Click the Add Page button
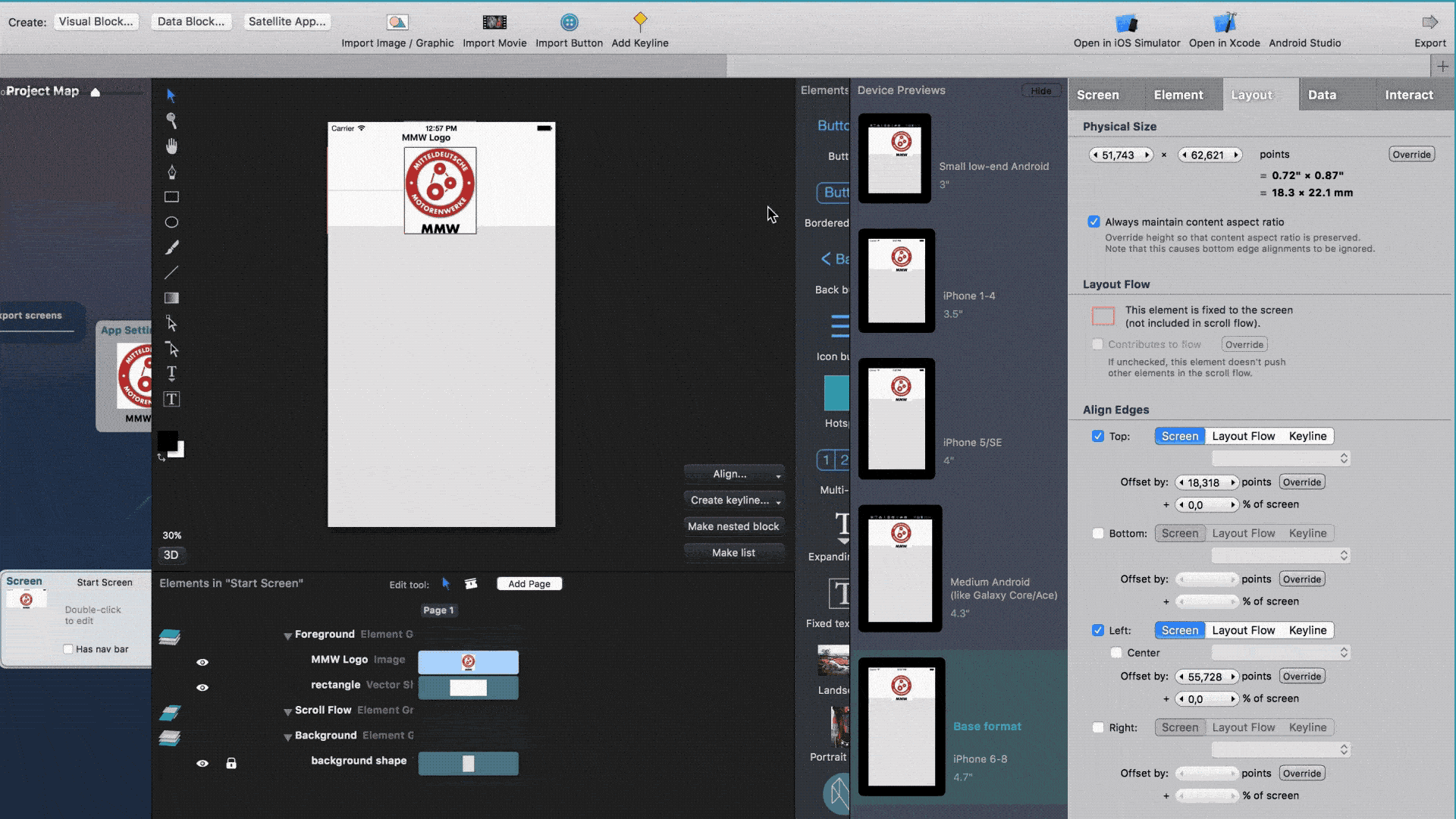The width and height of the screenshot is (1456, 819). [529, 583]
